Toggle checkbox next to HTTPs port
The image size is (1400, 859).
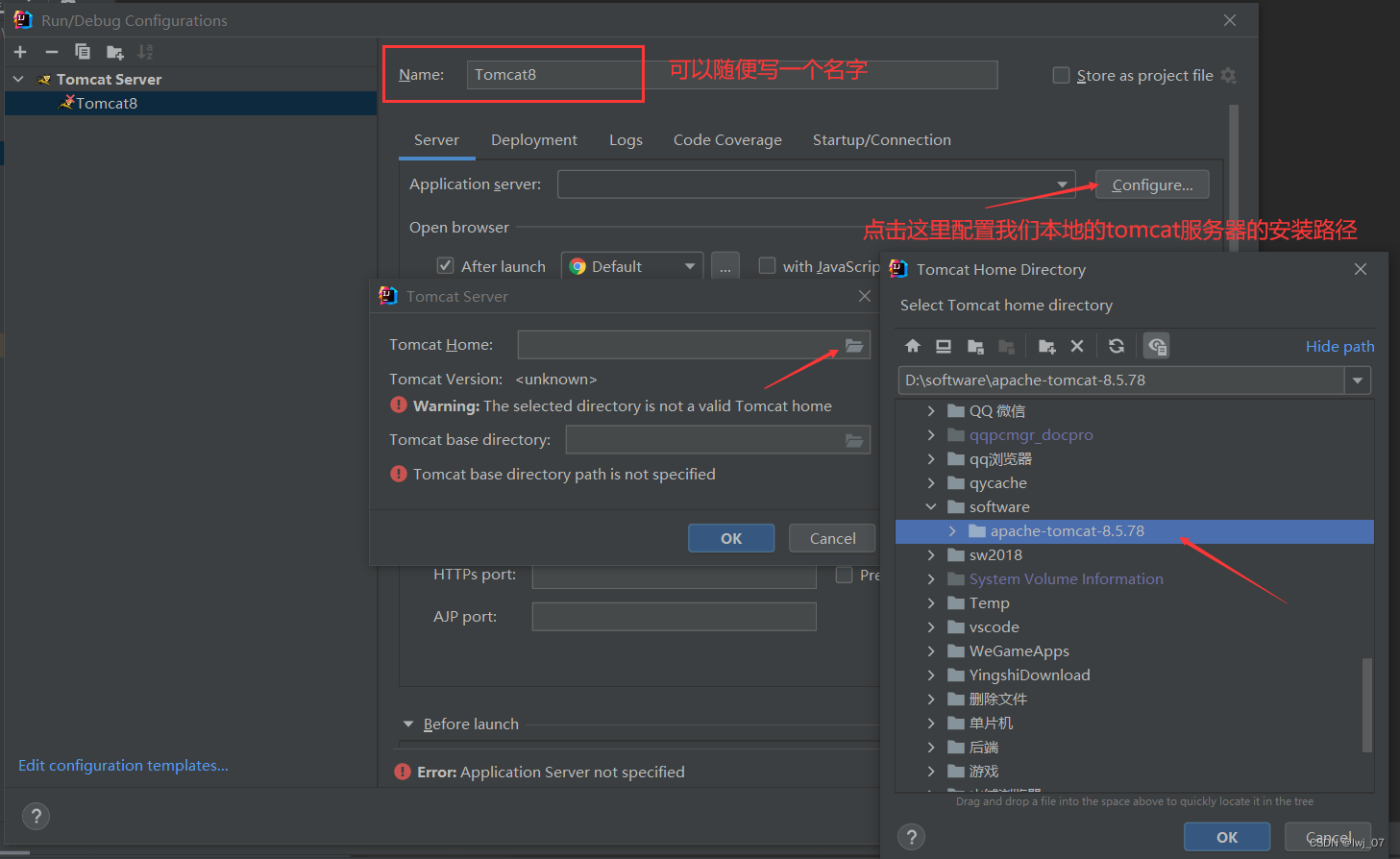pos(844,575)
